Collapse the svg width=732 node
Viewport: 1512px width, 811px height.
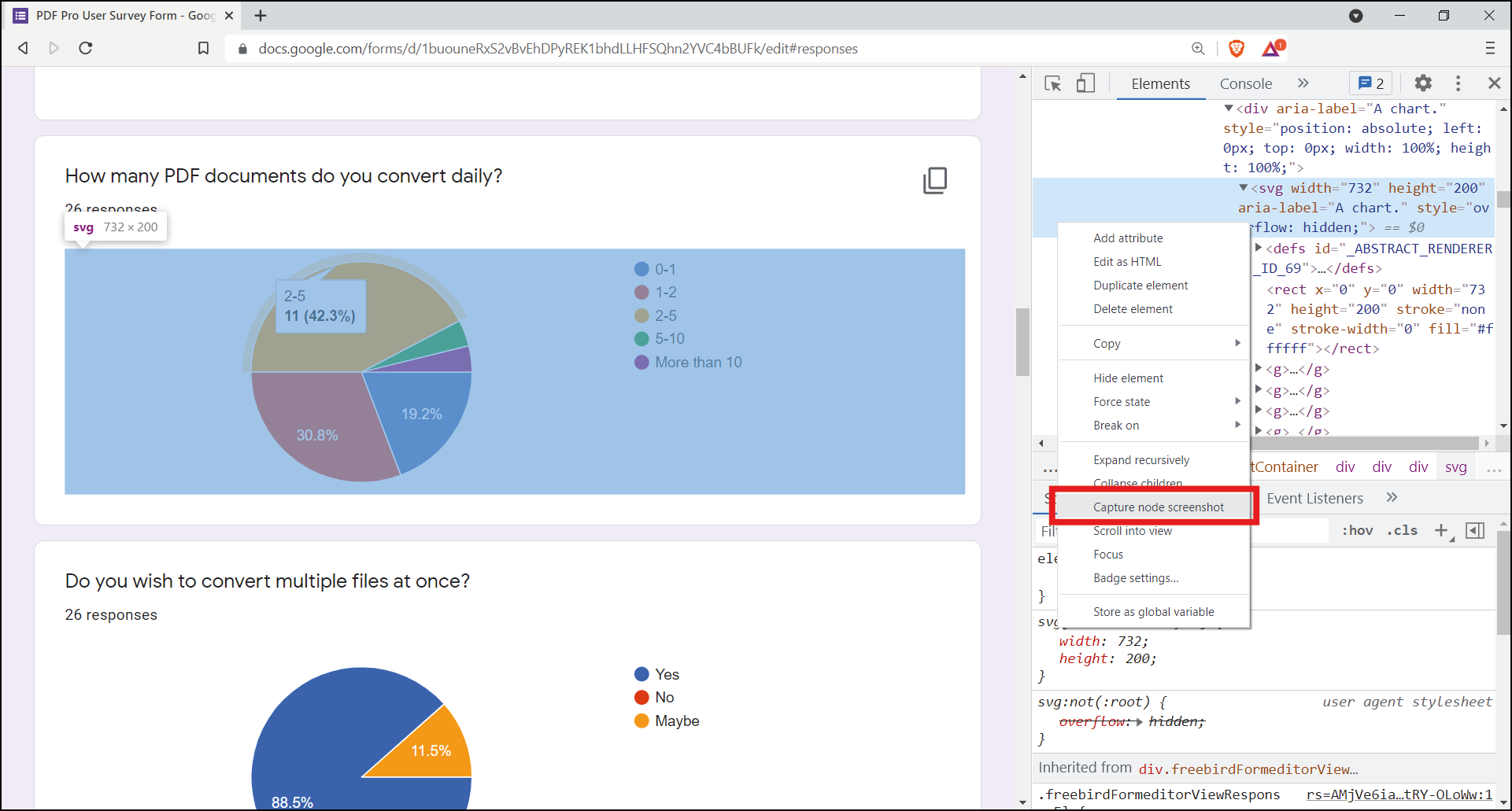pos(1244,188)
